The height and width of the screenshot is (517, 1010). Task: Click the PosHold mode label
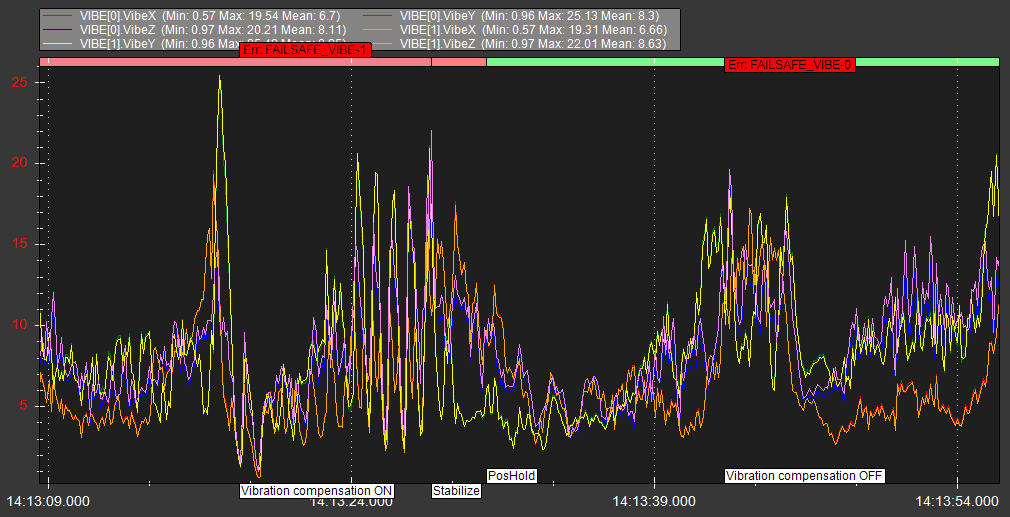[x=511, y=476]
